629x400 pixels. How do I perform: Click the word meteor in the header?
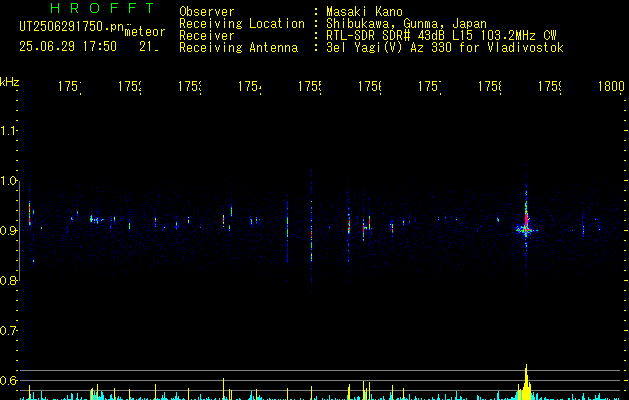pyautogui.click(x=145, y=32)
